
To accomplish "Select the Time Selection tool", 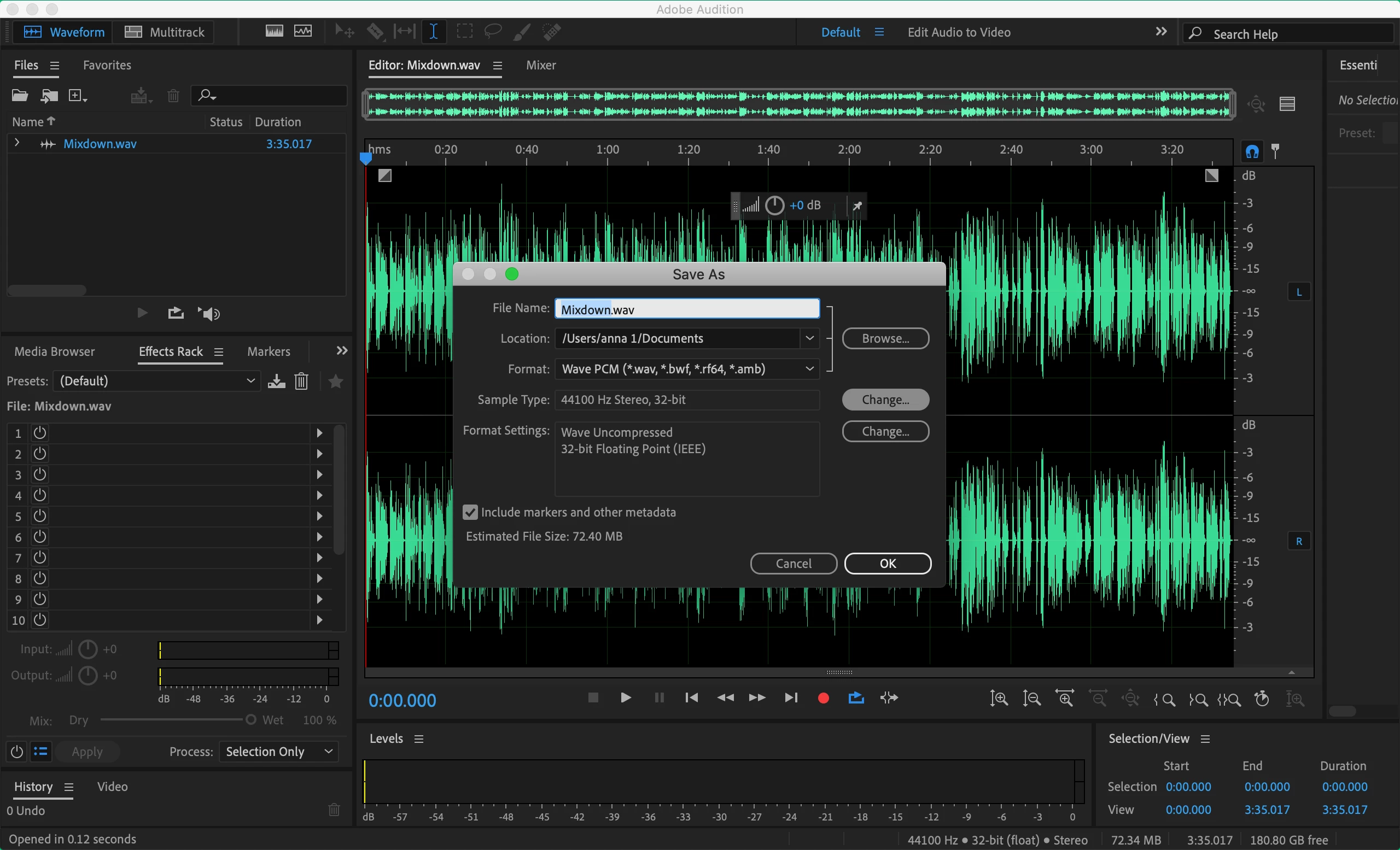I will (434, 32).
